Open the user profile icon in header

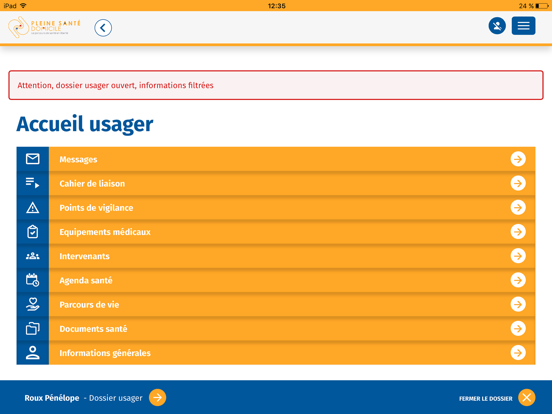pyautogui.click(x=497, y=26)
